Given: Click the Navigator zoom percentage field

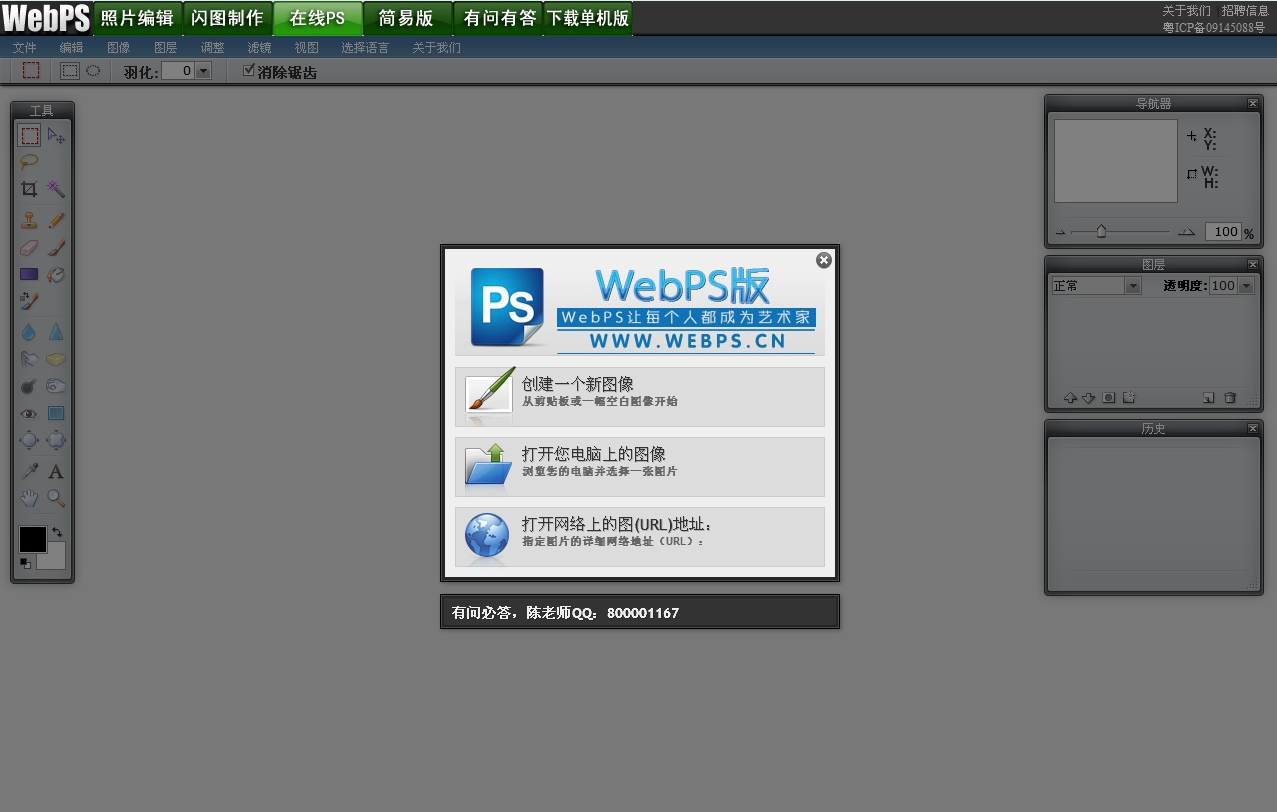Looking at the screenshot, I should (x=1223, y=231).
